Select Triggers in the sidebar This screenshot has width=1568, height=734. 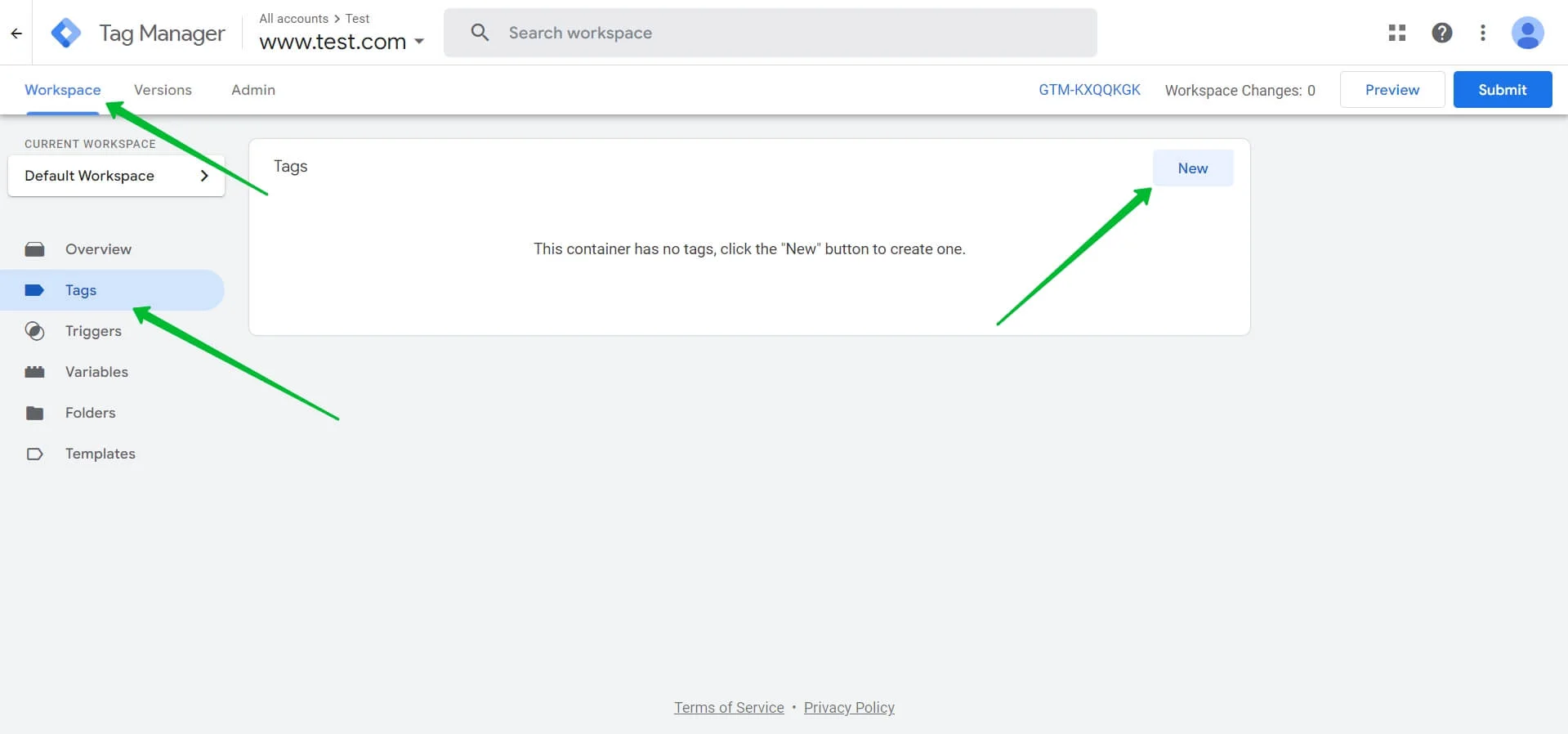[113, 331]
